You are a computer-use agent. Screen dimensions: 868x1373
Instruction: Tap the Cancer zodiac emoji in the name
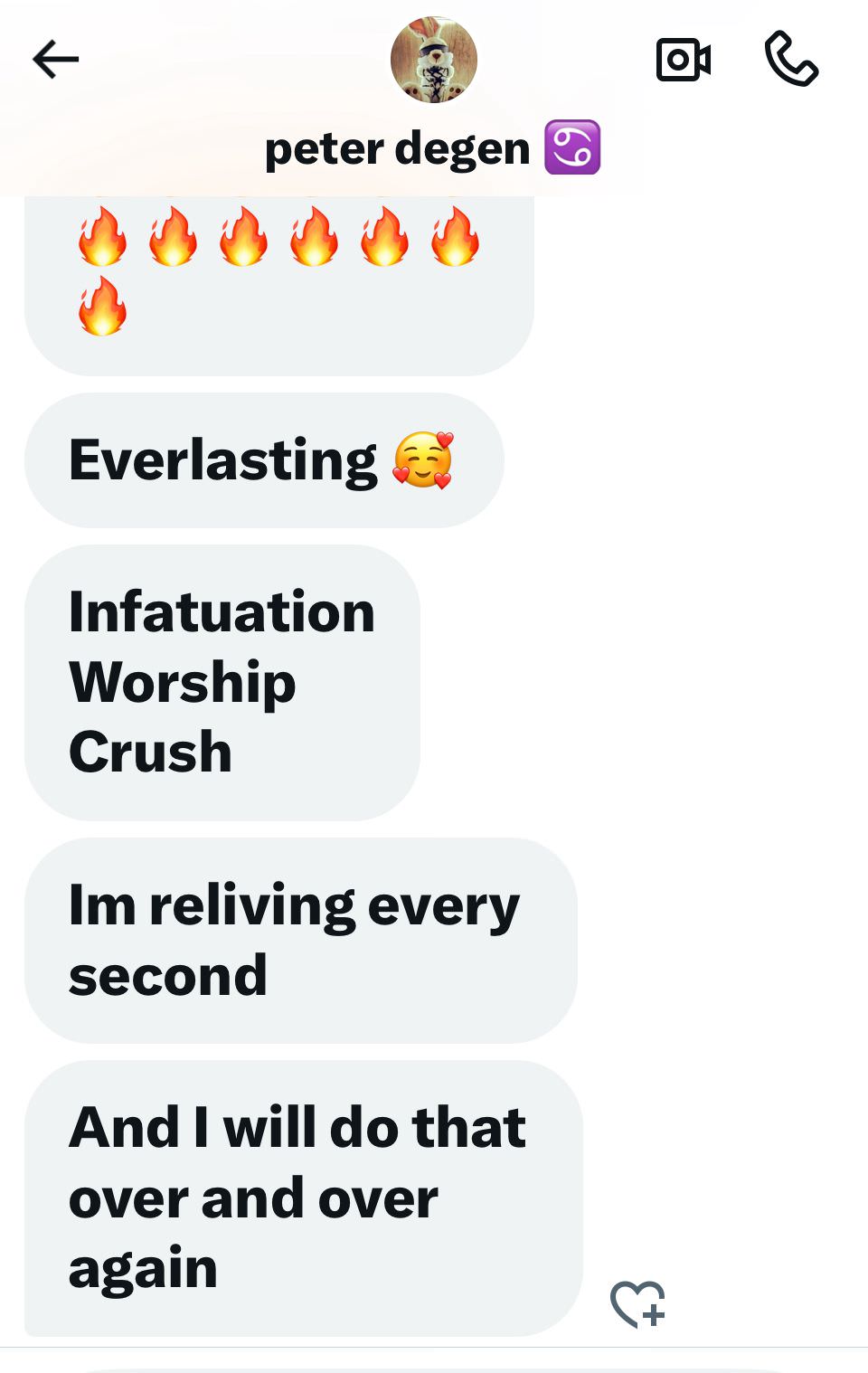[x=572, y=147]
